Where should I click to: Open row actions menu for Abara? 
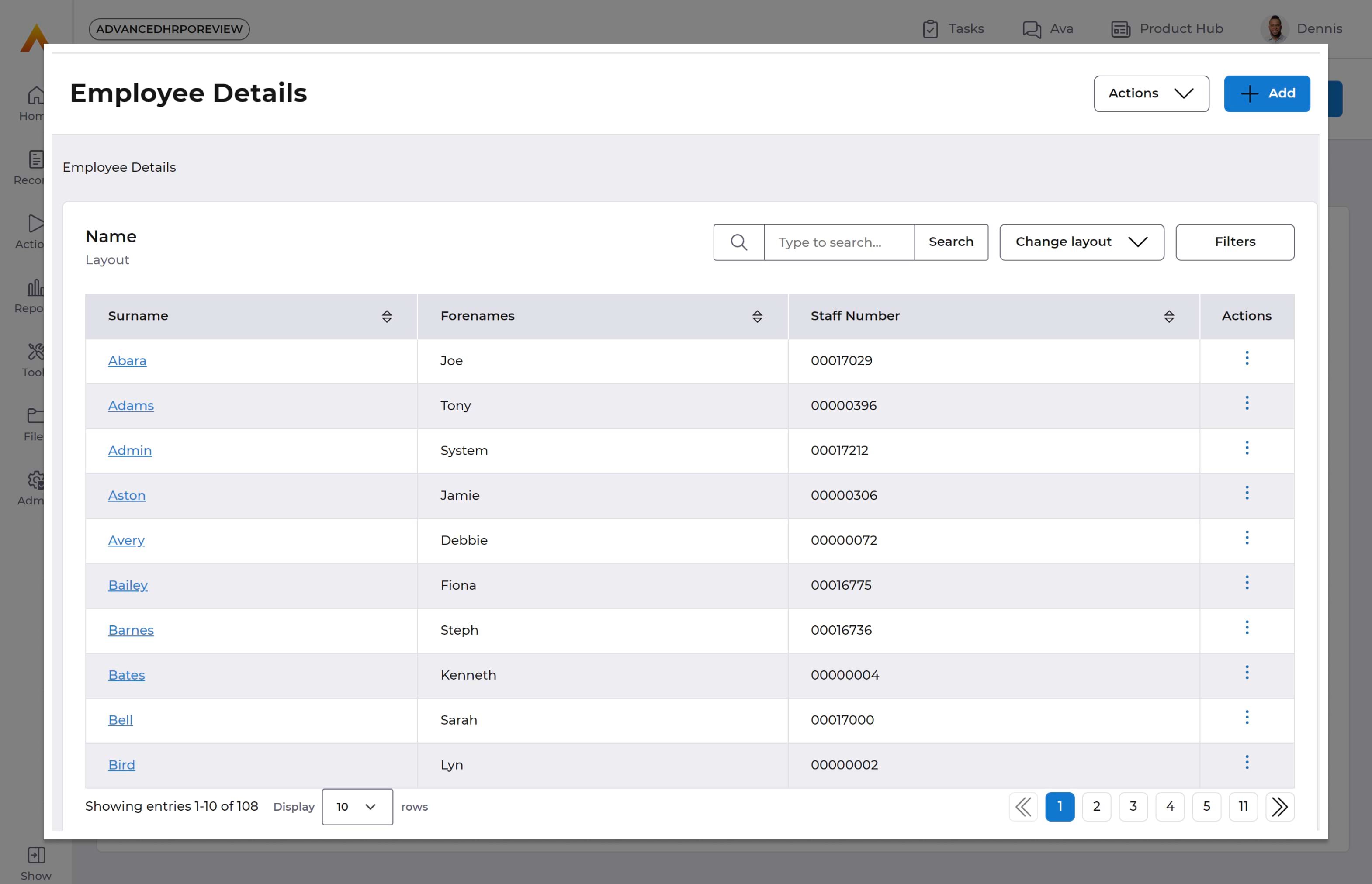pos(1247,358)
